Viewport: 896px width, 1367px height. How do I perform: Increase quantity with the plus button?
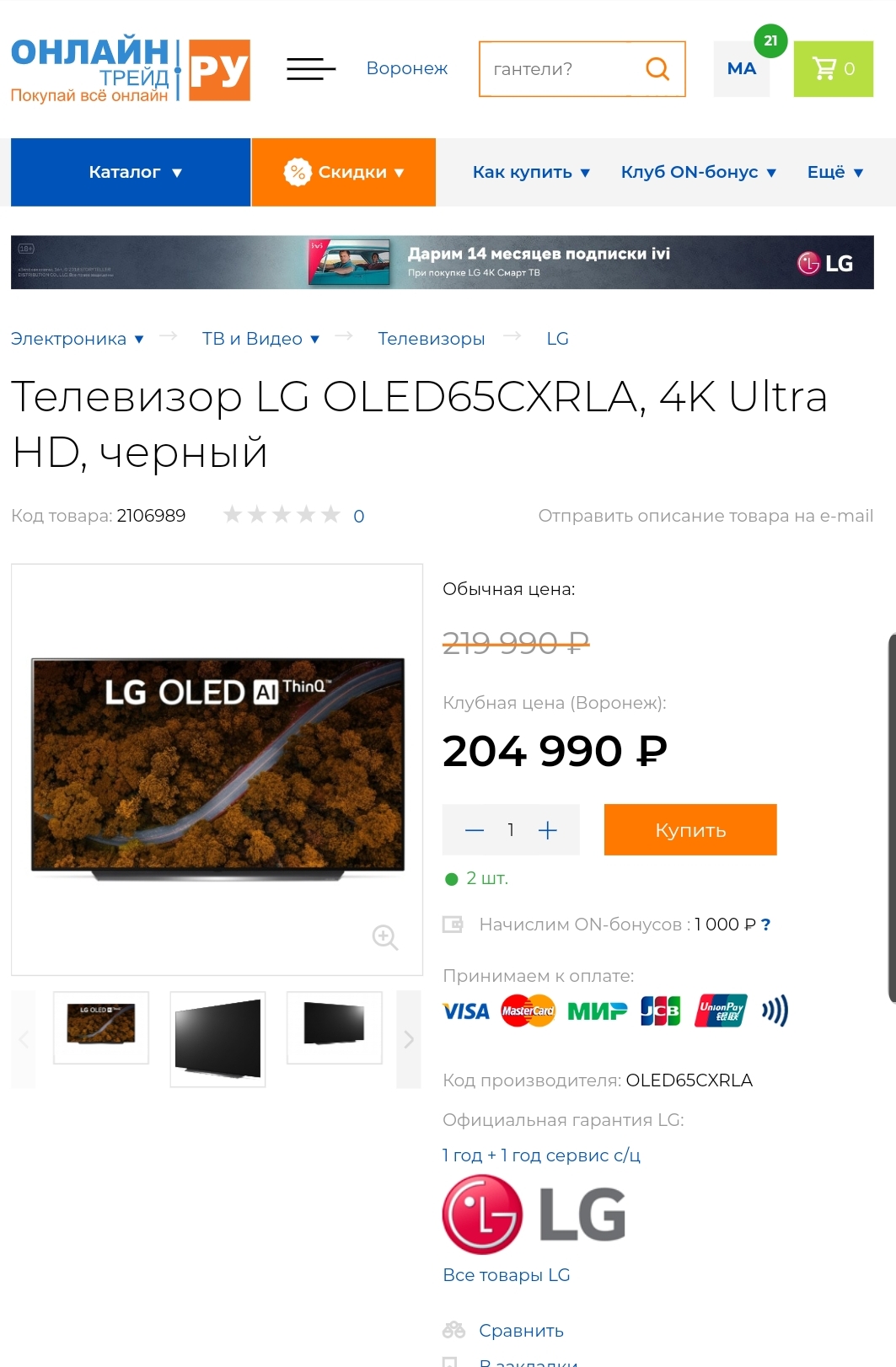548,830
